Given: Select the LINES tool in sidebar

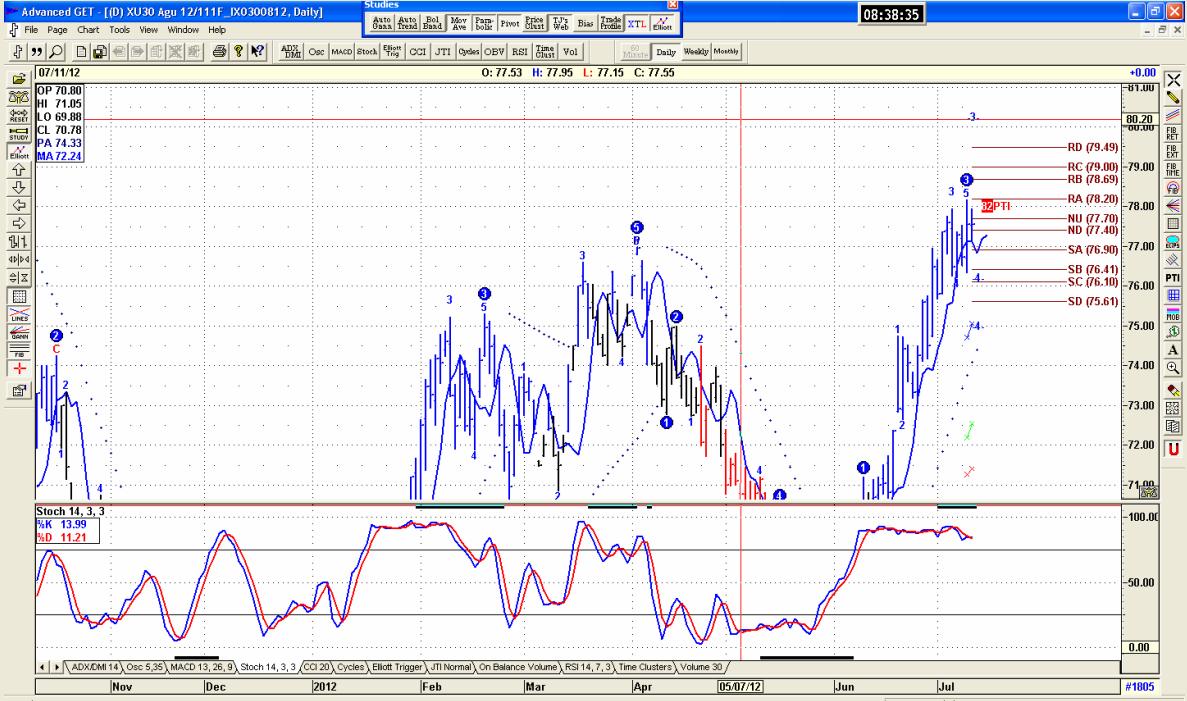Looking at the screenshot, I should 19,314.
